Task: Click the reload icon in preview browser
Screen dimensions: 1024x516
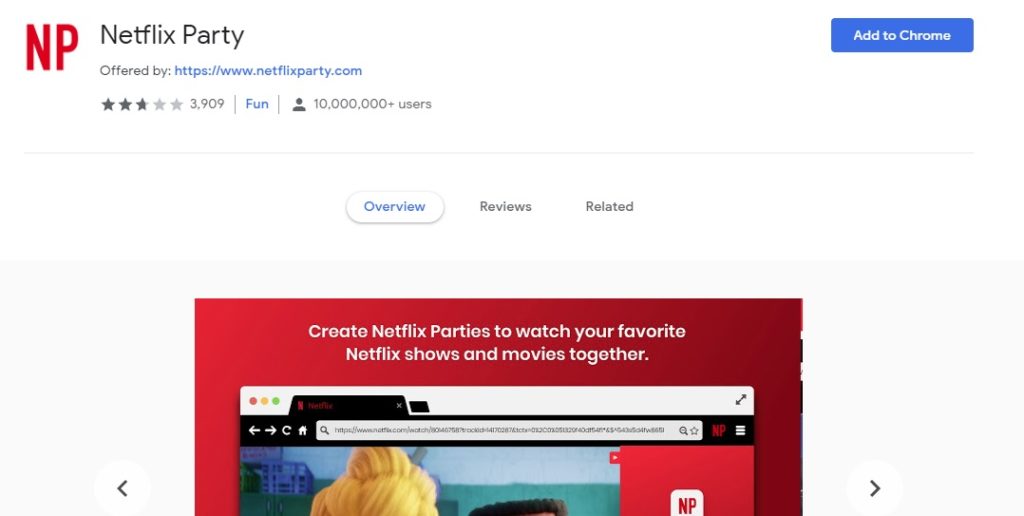Action: [286, 430]
